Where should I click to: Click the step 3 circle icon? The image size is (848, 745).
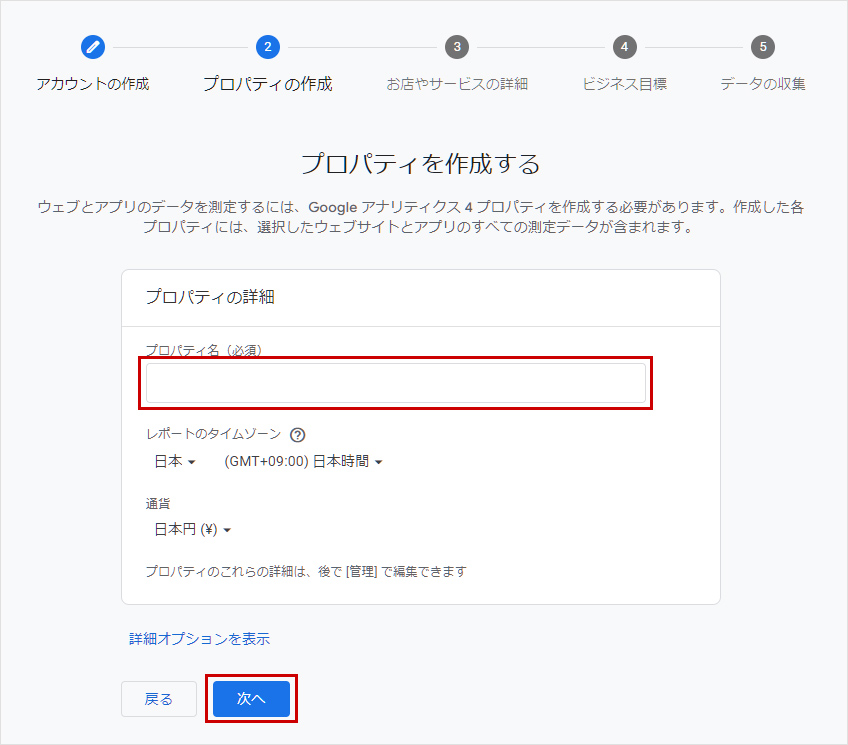click(x=457, y=47)
